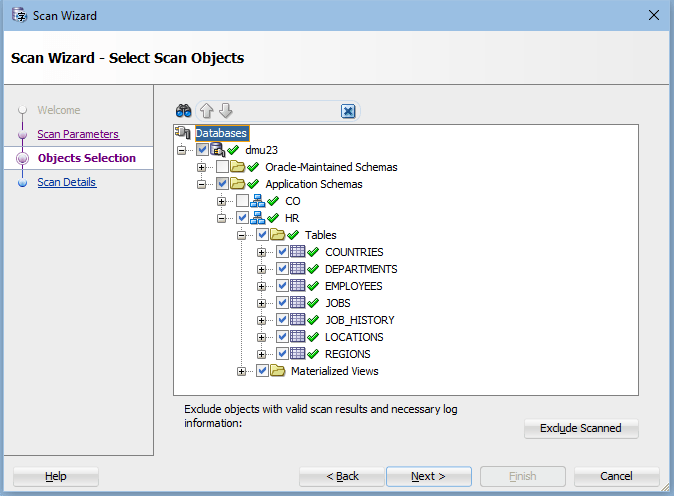Click green check status next to CO
The width and height of the screenshot is (674, 496).
point(273,201)
